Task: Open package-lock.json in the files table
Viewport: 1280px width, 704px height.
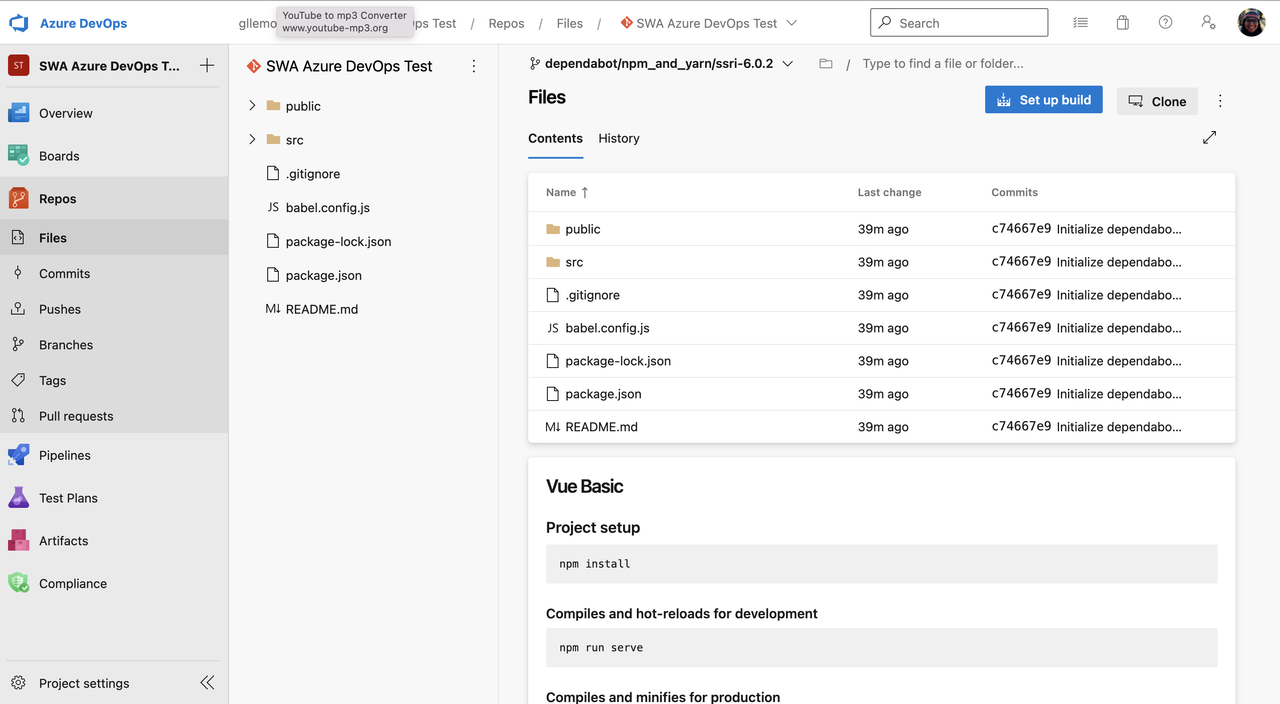Action: (x=618, y=361)
